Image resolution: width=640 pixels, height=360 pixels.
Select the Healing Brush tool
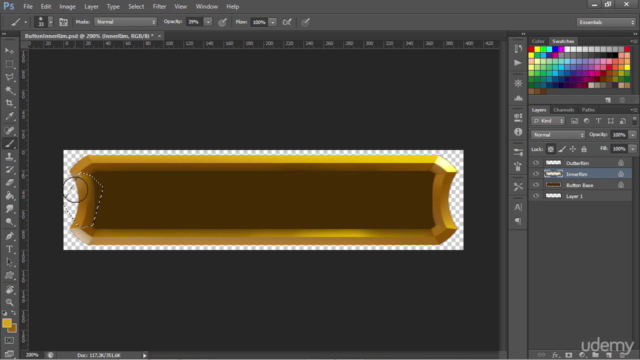[9, 131]
